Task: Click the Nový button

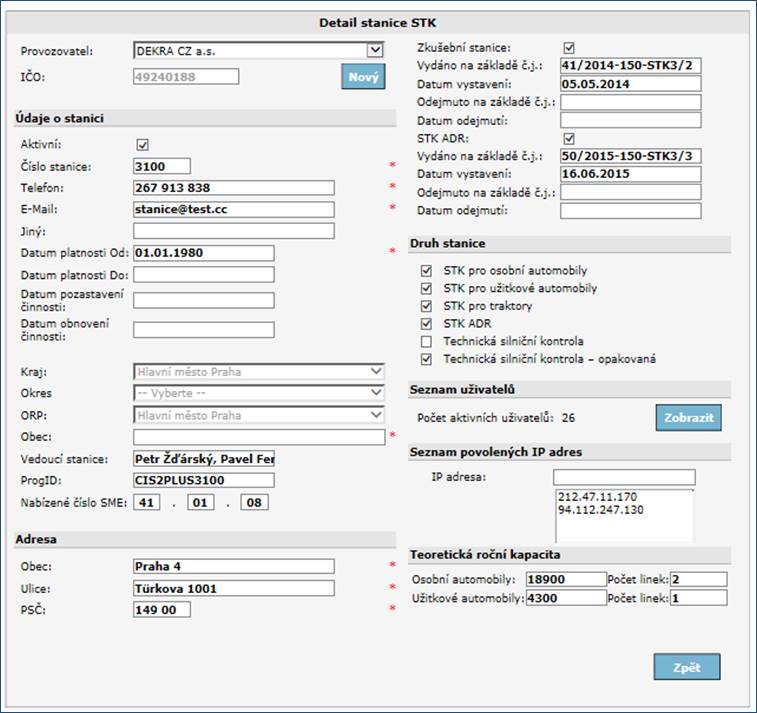Action: pos(363,77)
